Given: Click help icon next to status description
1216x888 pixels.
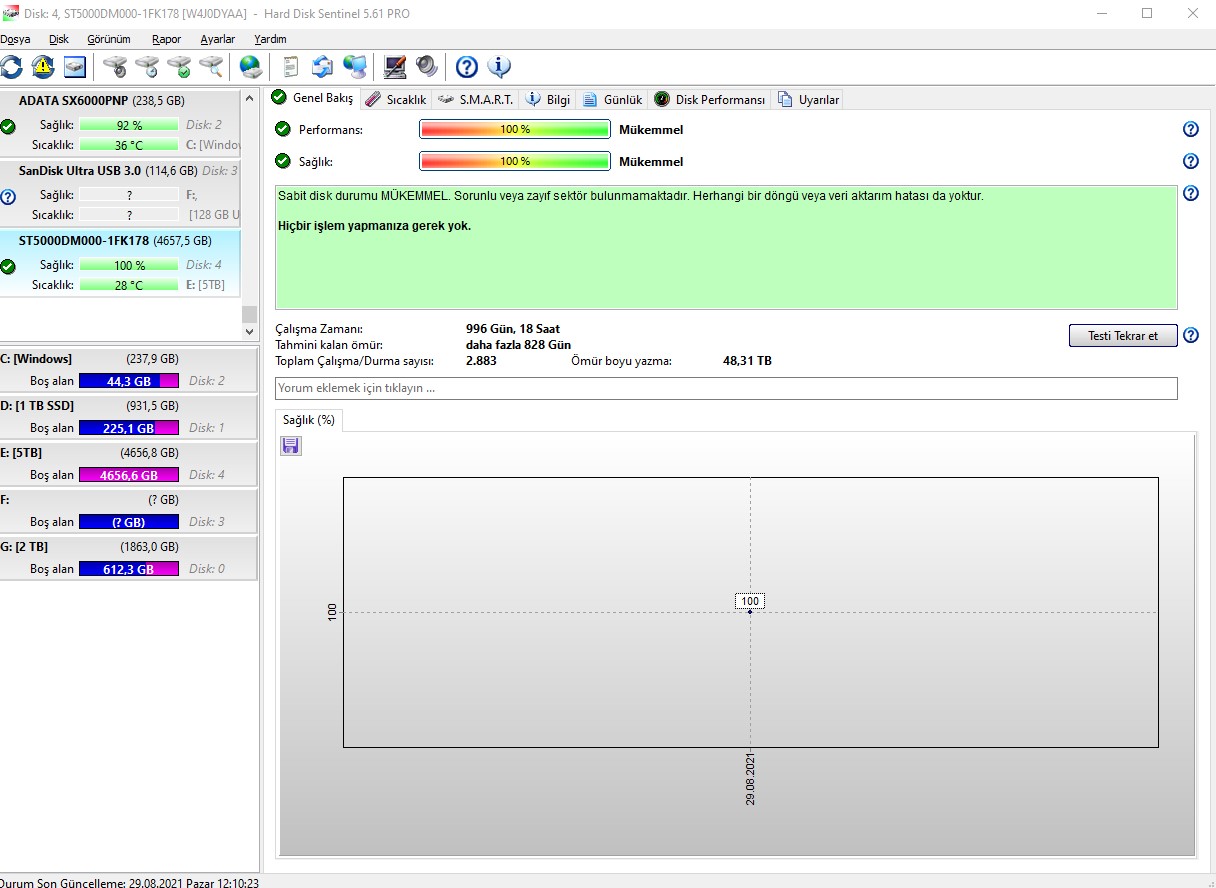Looking at the screenshot, I should (x=1190, y=193).
